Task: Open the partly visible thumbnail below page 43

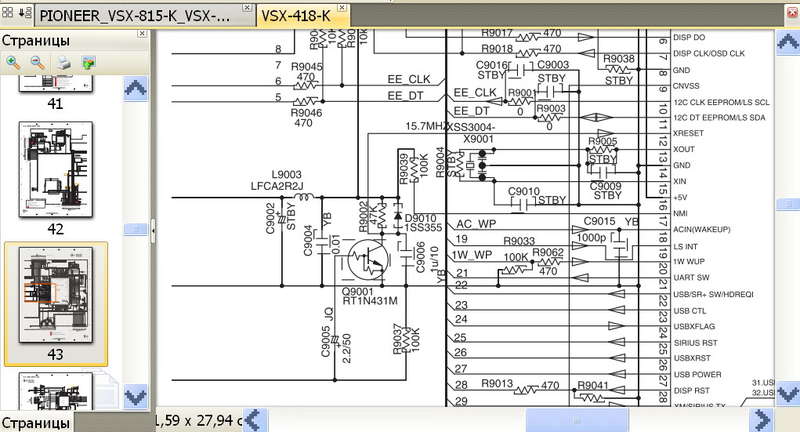Action: pos(56,391)
